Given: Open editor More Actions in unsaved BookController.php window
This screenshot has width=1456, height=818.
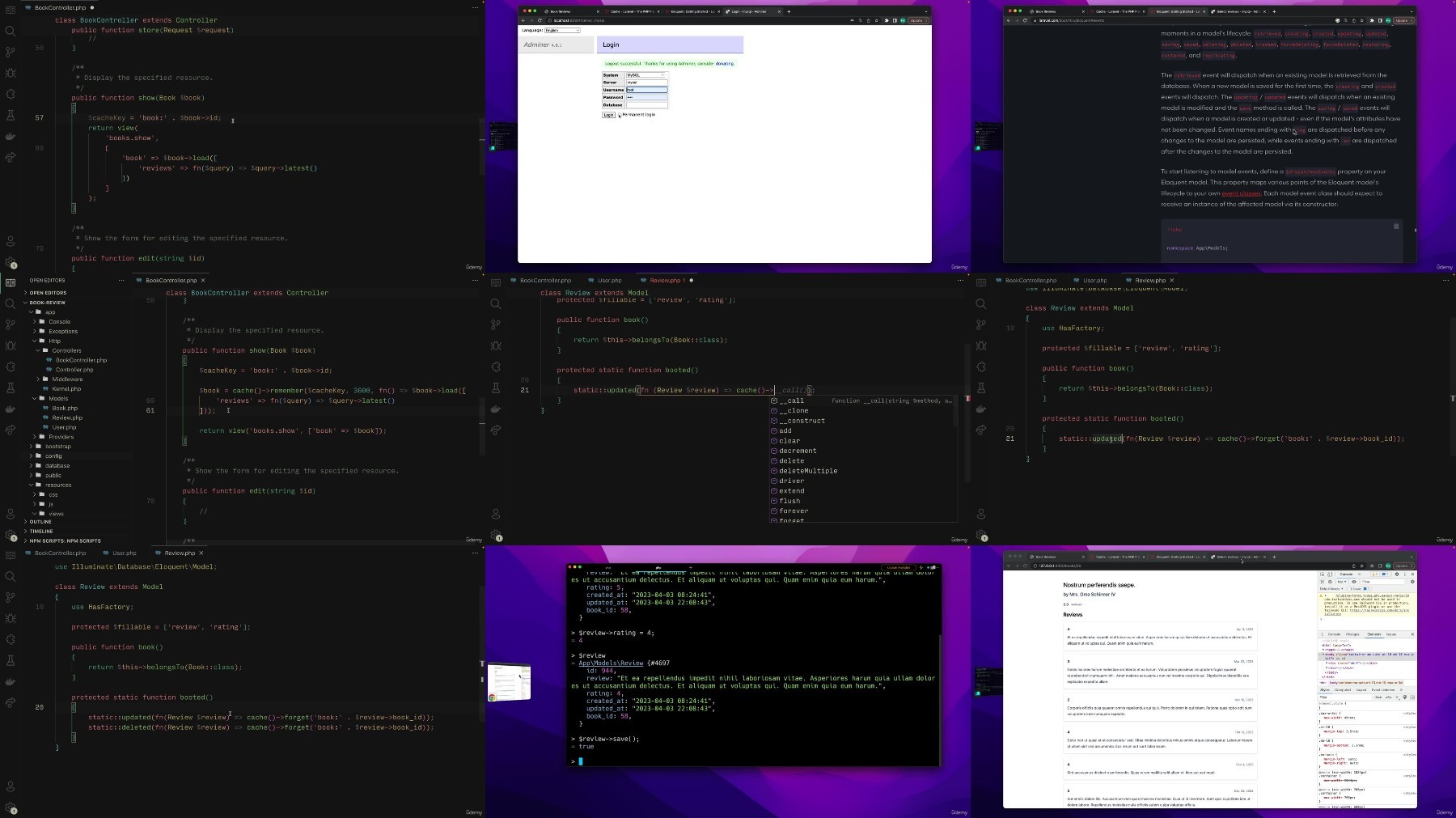Looking at the screenshot, I should point(475,7).
